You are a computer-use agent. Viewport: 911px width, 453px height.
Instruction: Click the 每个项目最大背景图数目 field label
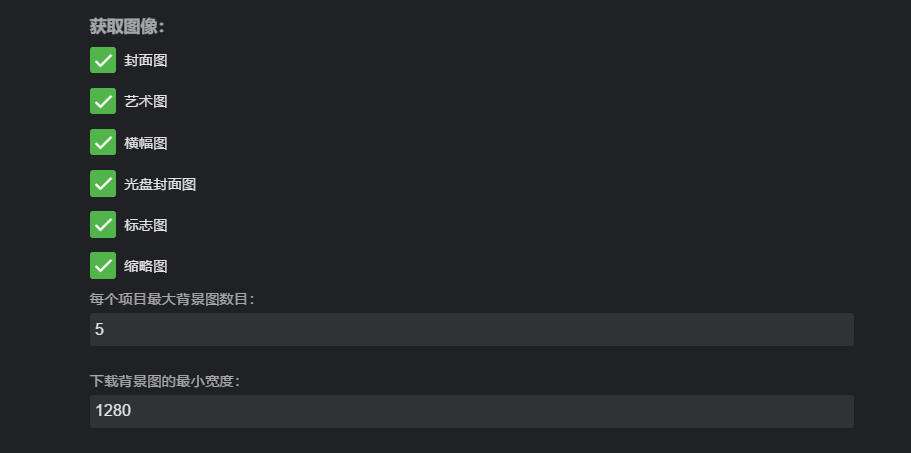(x=172, y=299)
